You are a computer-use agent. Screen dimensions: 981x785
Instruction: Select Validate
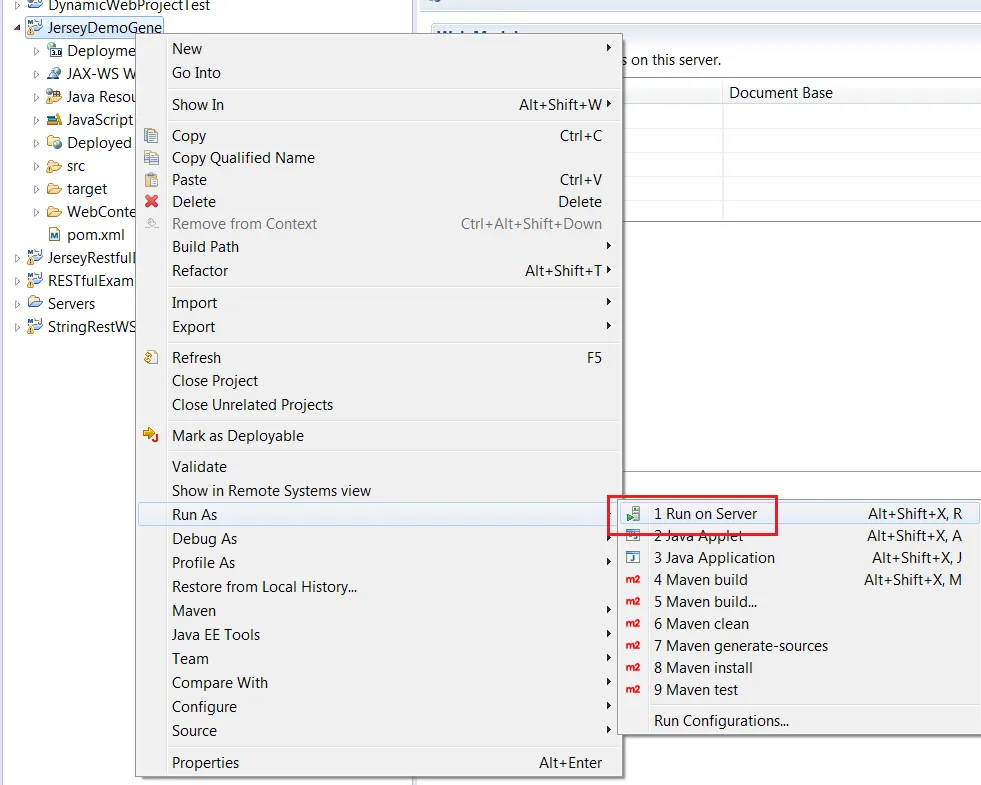(379, 467)
